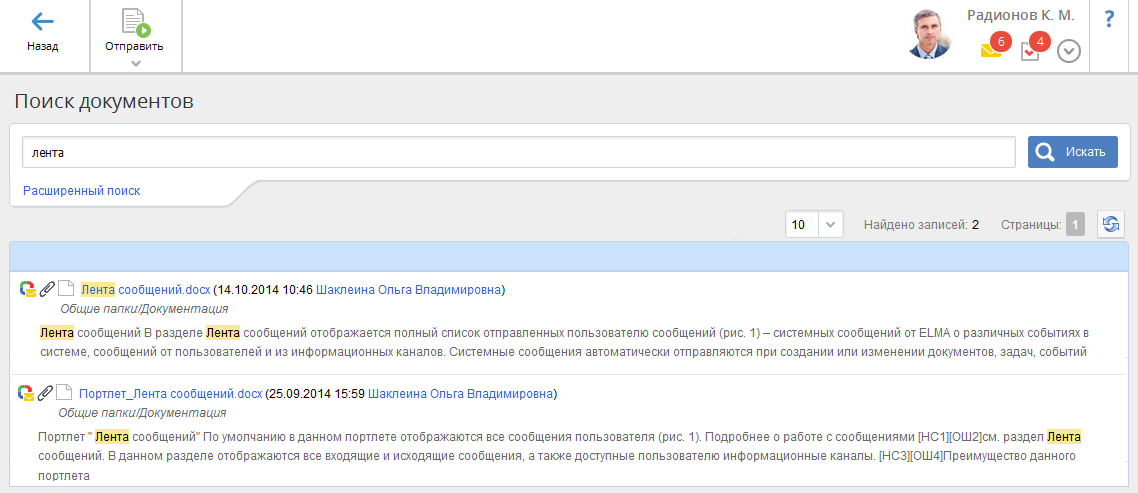The image size is (1138, 493).
Task: Click author Шаклеина Ольга Владимировна in first result
Action: click(410, 290)
